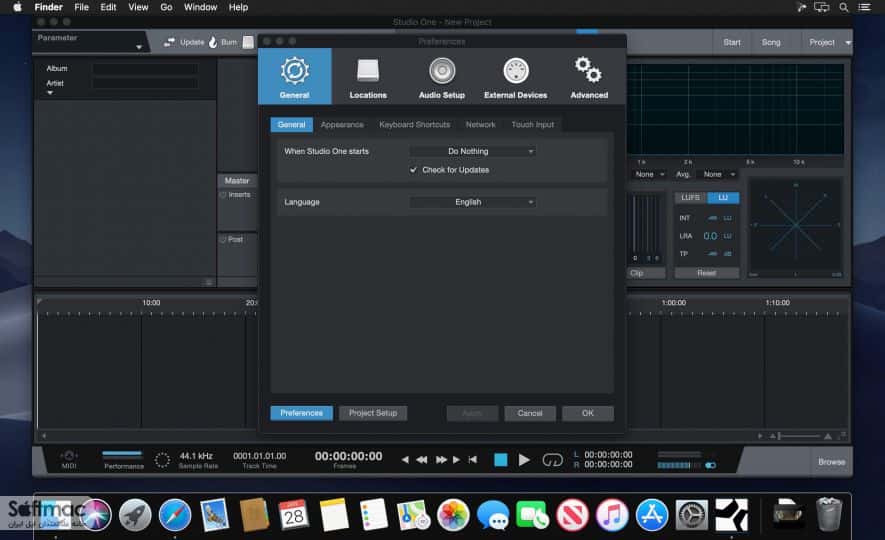
Task: Click the Fast Forward double-arrow button
Action: [x=441, y=460]
